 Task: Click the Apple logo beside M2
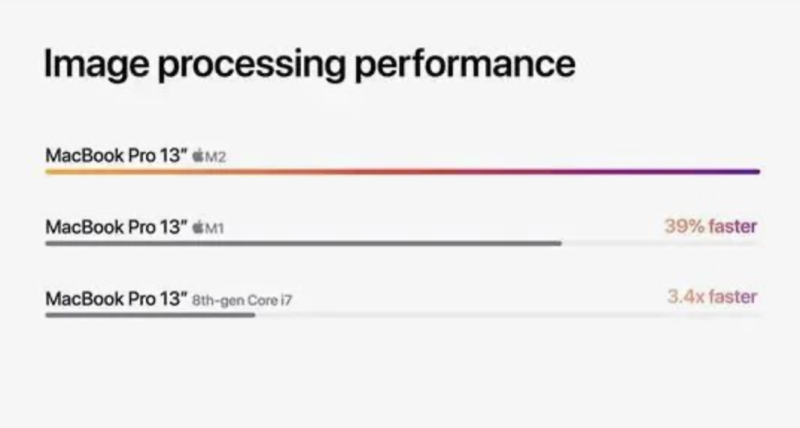click(x=198, y=156)
